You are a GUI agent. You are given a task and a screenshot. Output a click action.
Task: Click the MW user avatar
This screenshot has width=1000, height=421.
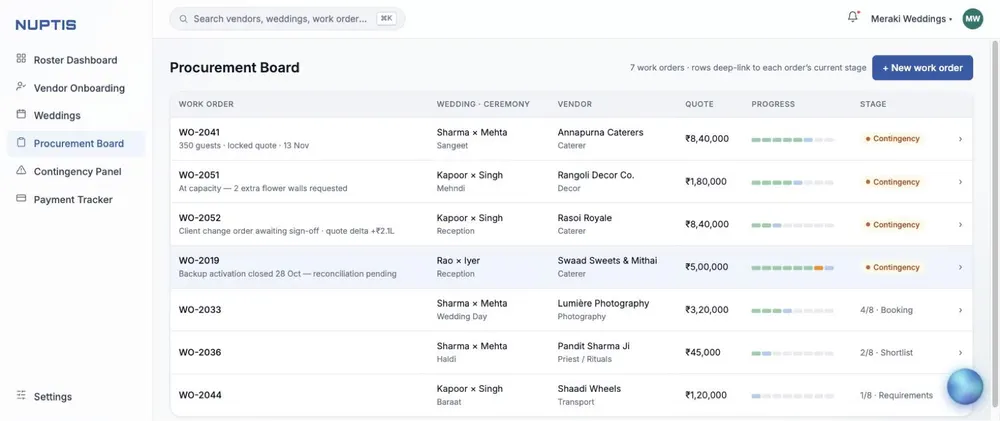(x=973, y=19)
